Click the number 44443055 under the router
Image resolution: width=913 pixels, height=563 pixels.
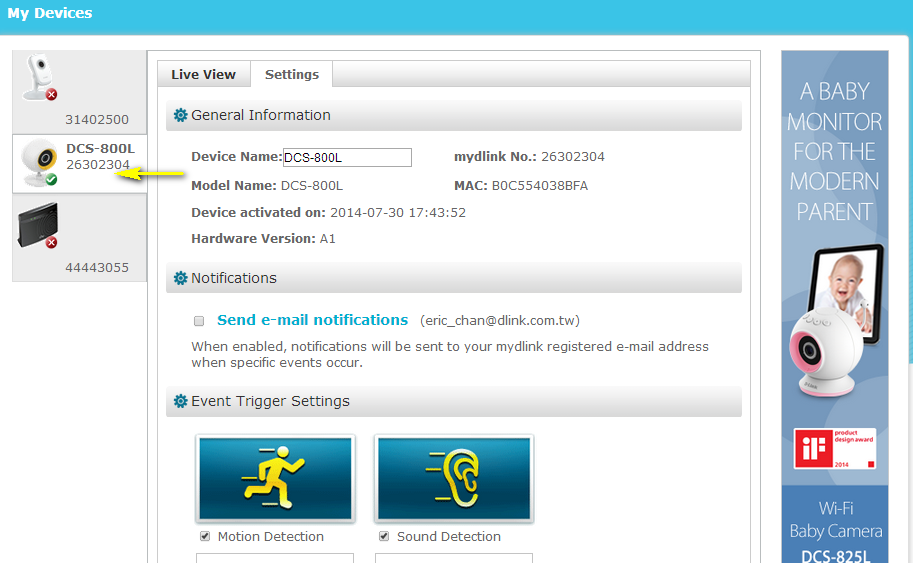(x=97, y=268)
